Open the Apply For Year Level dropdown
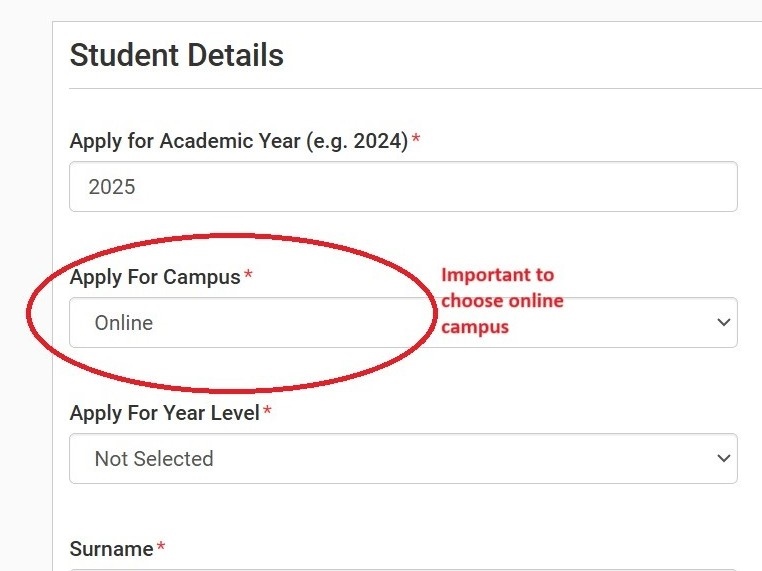Image resolution: width=762 pixels, height=571 pixels. [x=403, y=459]
